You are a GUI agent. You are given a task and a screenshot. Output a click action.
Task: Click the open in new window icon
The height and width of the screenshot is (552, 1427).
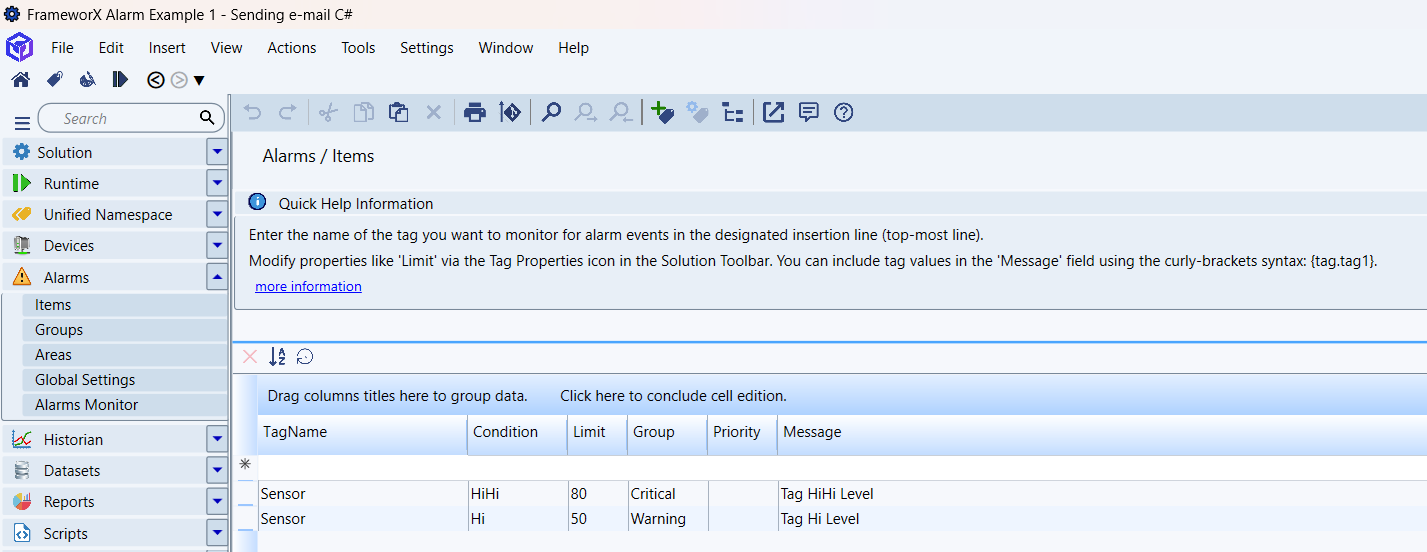(773, 113)
